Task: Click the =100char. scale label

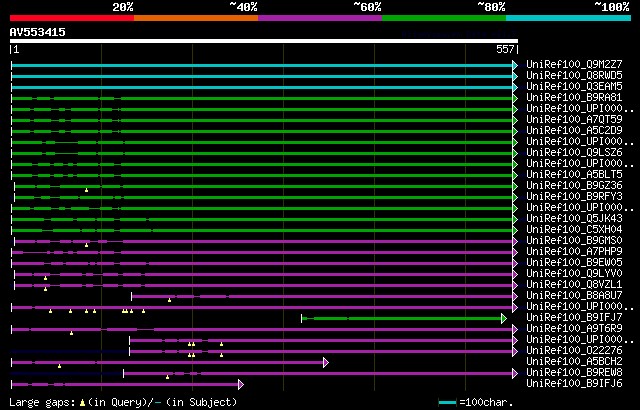Action: (x=486, y=403)
